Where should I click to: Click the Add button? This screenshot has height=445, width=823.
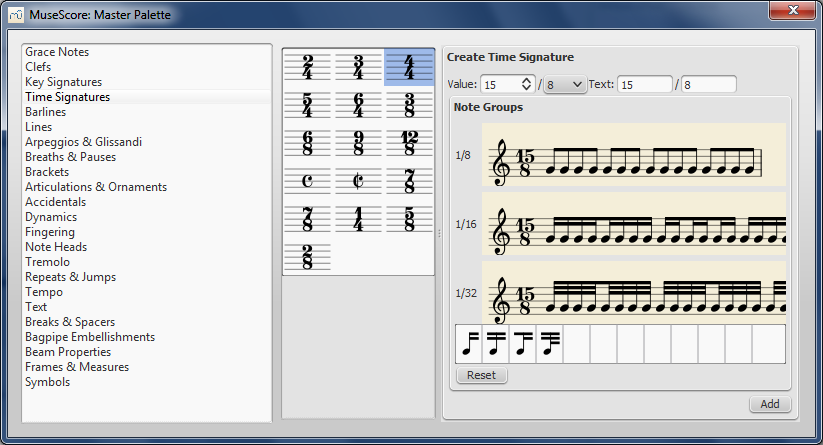coord(770,404)
